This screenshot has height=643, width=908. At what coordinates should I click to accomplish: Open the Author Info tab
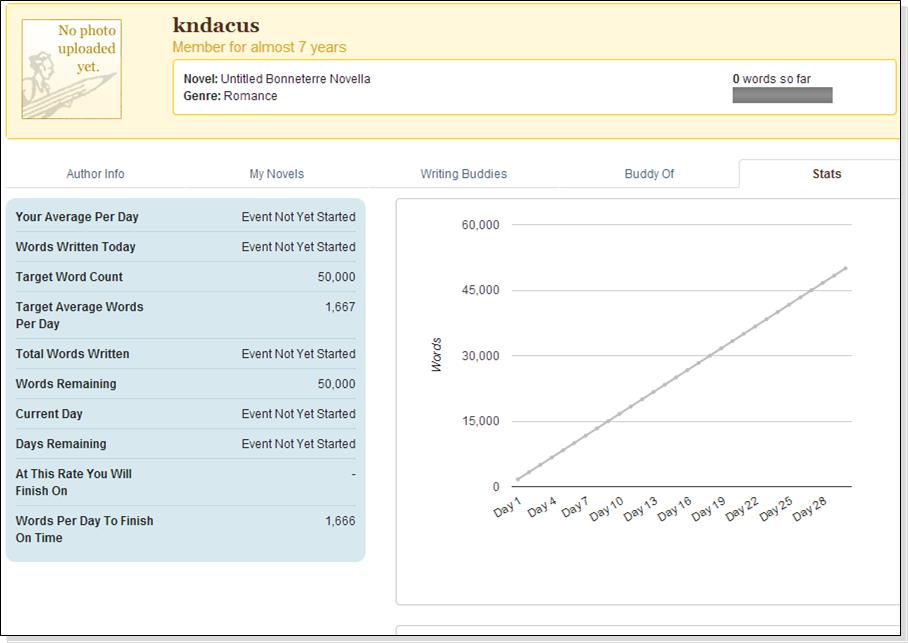point(95,174)
